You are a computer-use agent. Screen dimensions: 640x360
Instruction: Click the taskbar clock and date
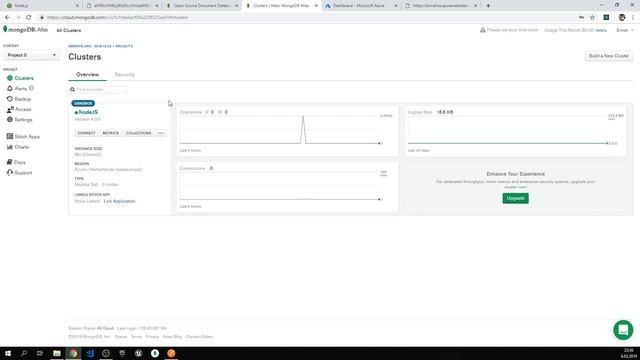[x=629, y=353]
